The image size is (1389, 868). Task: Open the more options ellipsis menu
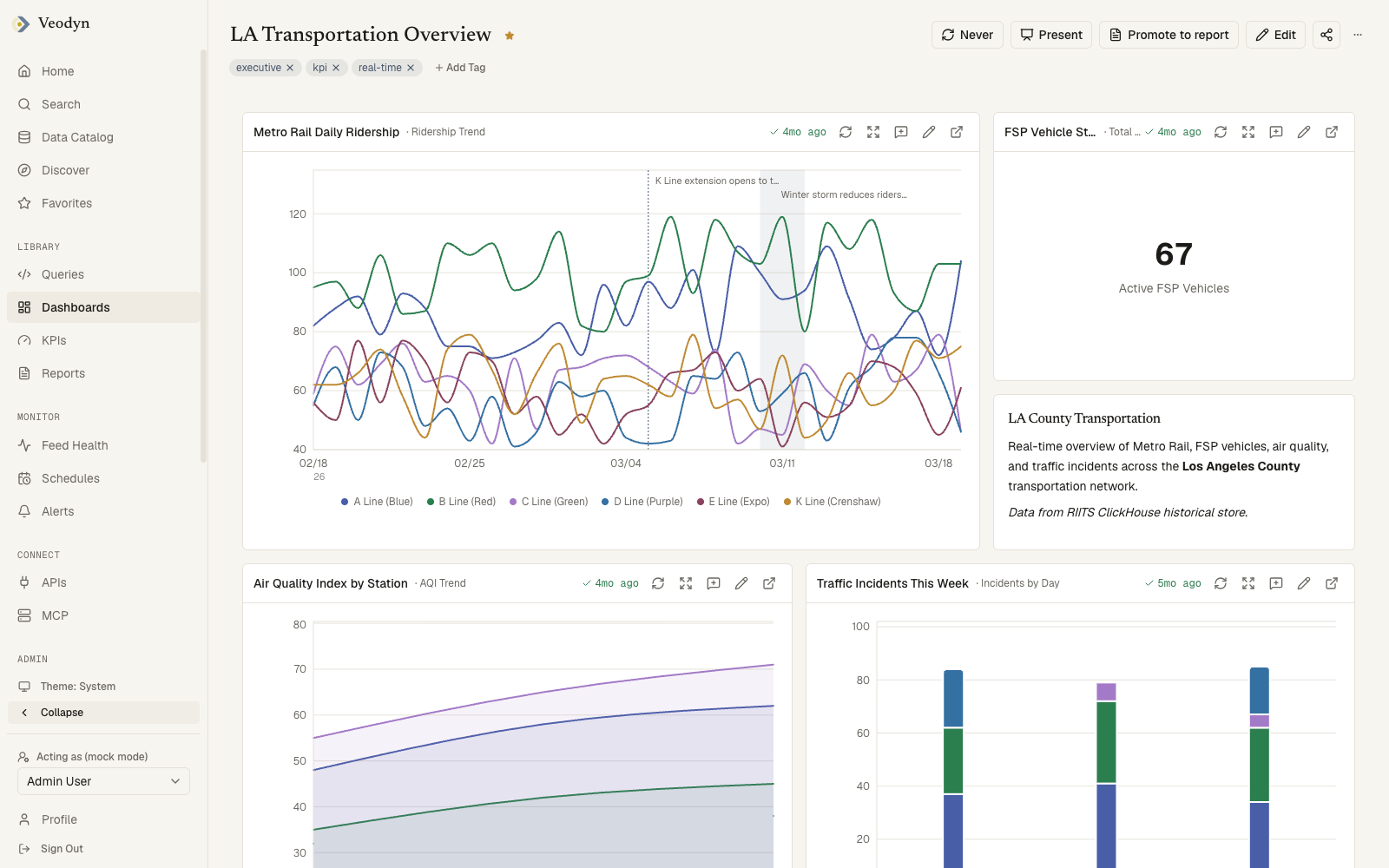pos(1358,35)
